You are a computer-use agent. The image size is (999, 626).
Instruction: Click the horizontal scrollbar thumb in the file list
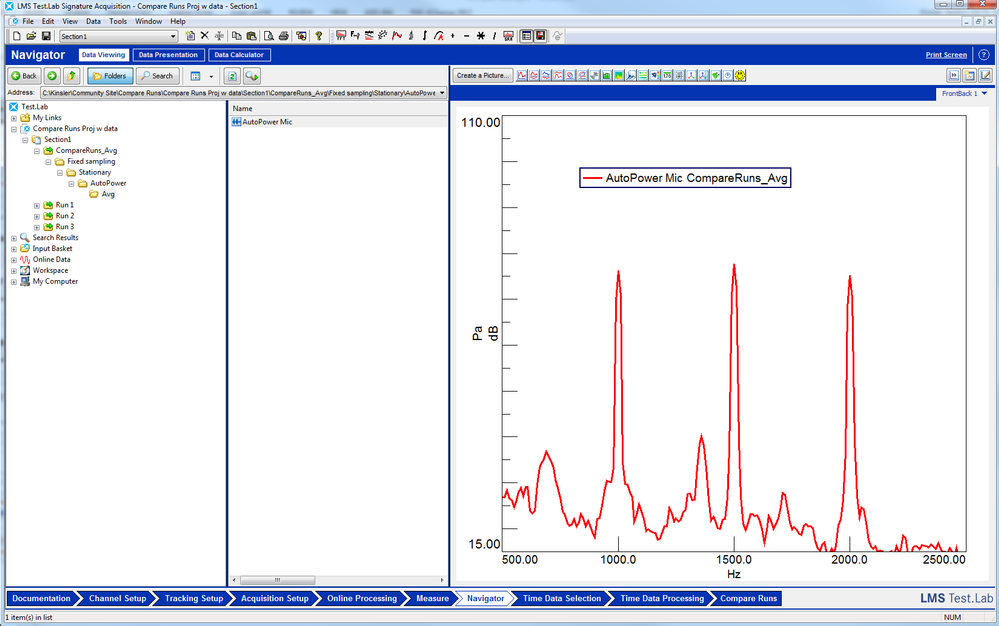(x=277, y=580)
